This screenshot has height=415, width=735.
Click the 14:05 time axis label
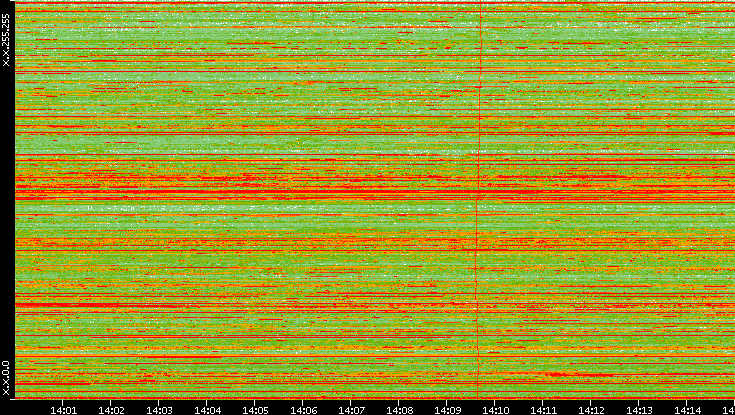click(255, 411)
